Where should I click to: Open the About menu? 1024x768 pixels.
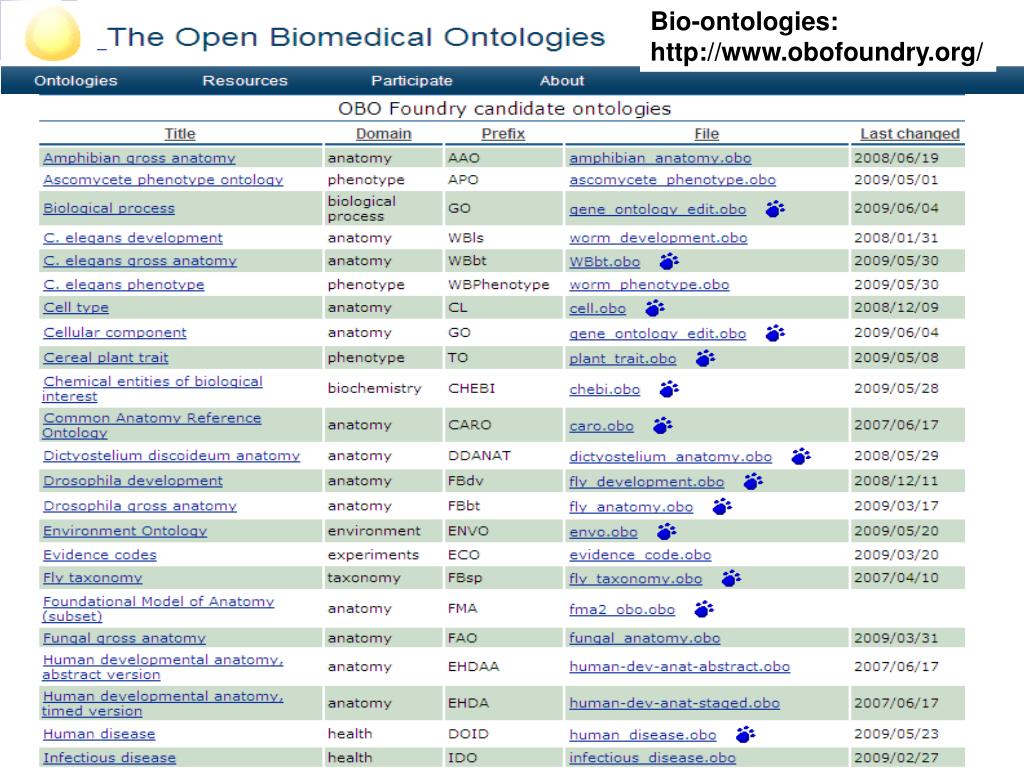click(x=562, y=80)
